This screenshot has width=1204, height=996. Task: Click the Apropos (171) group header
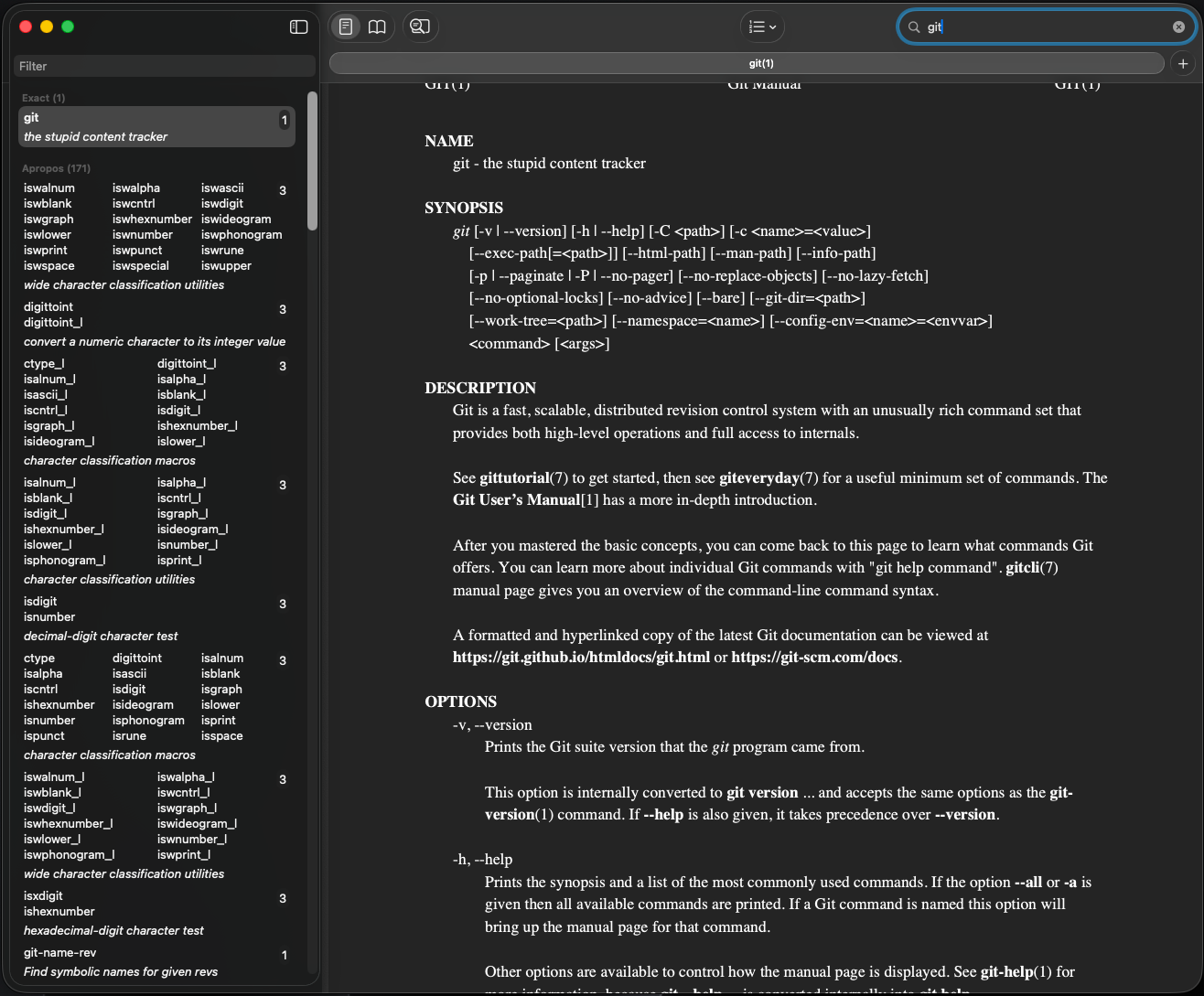[56, 168]
